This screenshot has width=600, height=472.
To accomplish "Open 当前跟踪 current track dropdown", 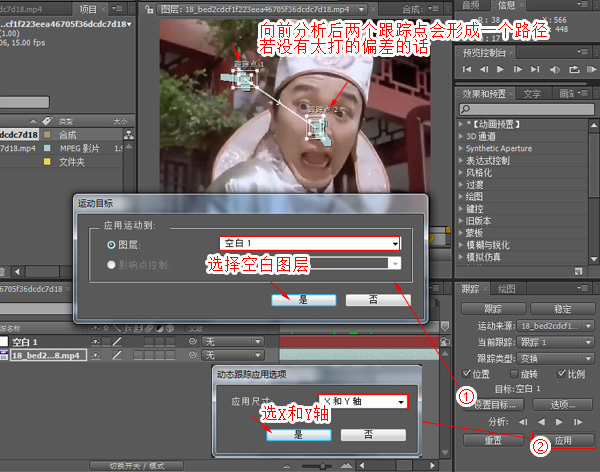I will [555, 342].
